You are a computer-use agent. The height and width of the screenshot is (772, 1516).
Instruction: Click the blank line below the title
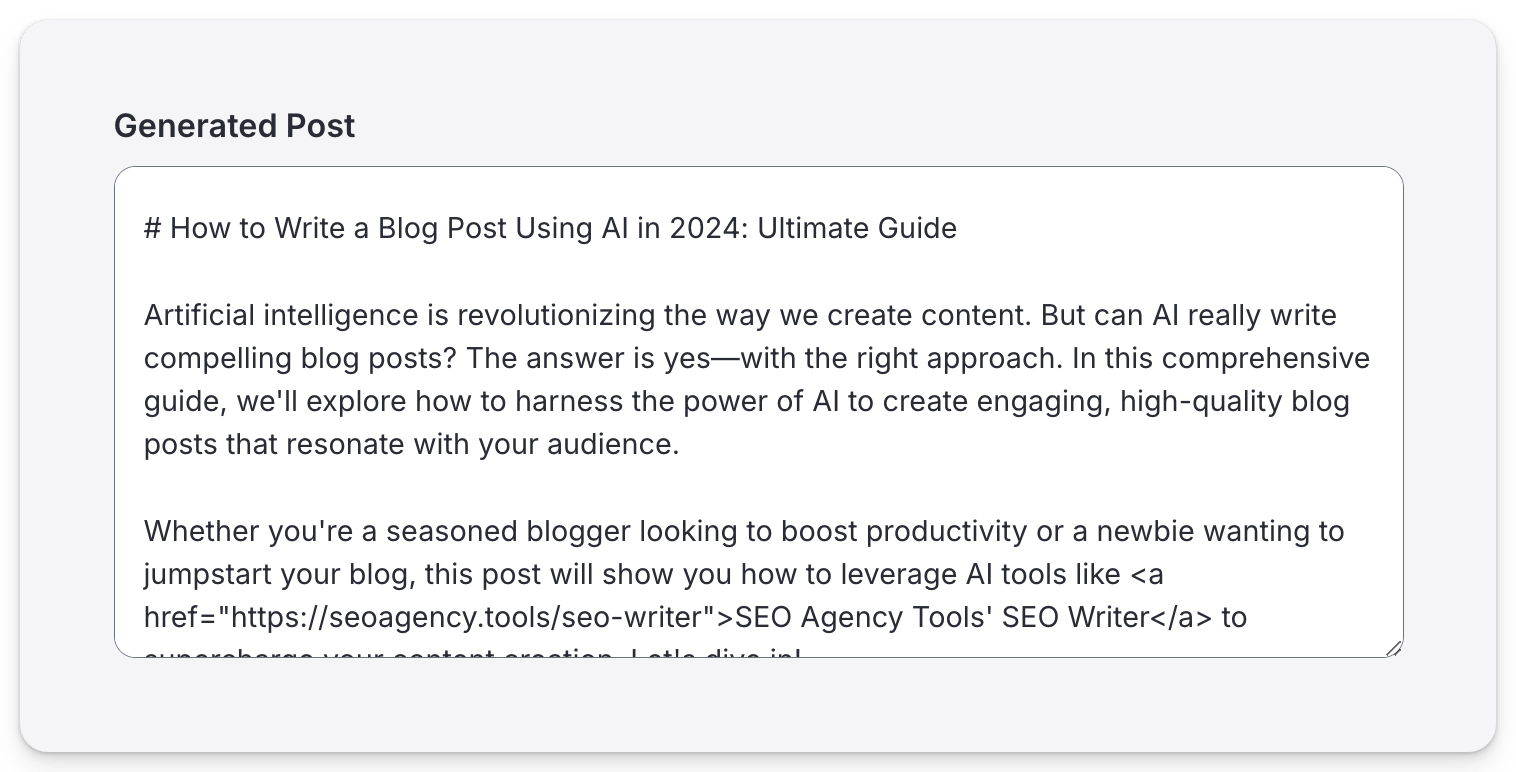pos(759,272)
